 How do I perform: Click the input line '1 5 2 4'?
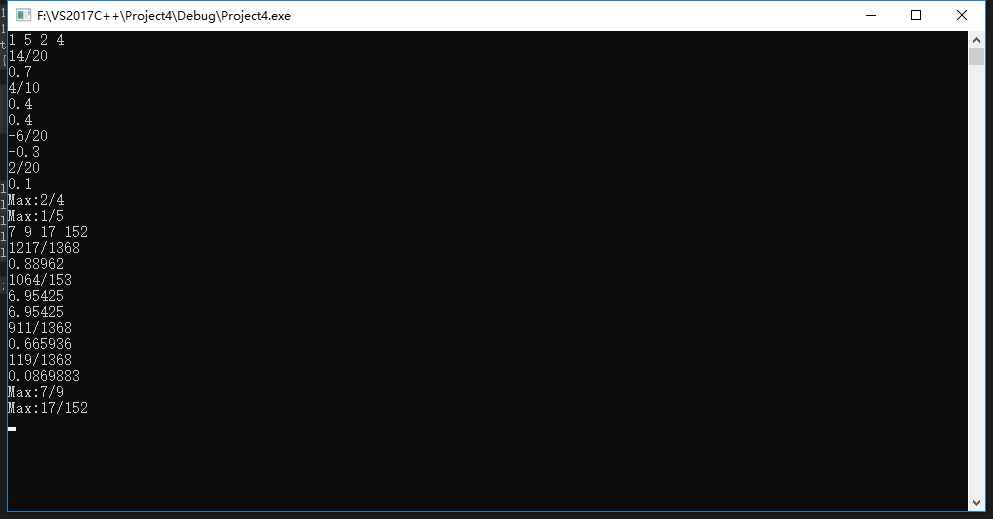tap(36, 40)
